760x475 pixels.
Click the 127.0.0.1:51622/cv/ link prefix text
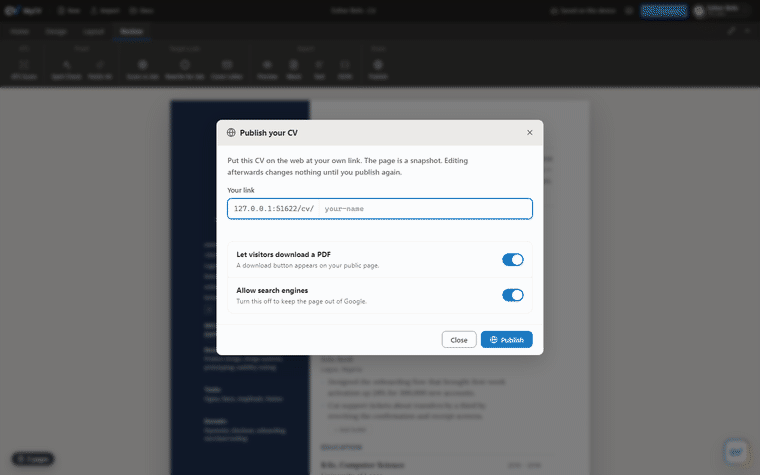point(274,209)
